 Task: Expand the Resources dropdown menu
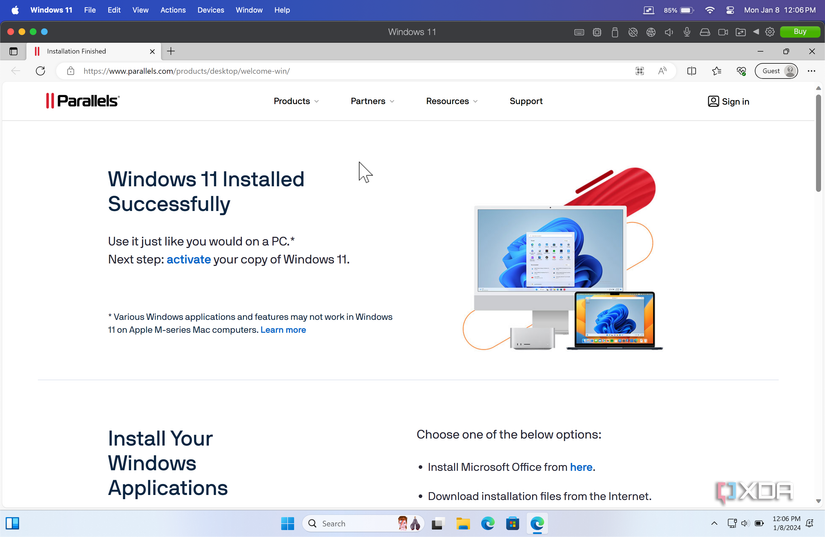452,101
